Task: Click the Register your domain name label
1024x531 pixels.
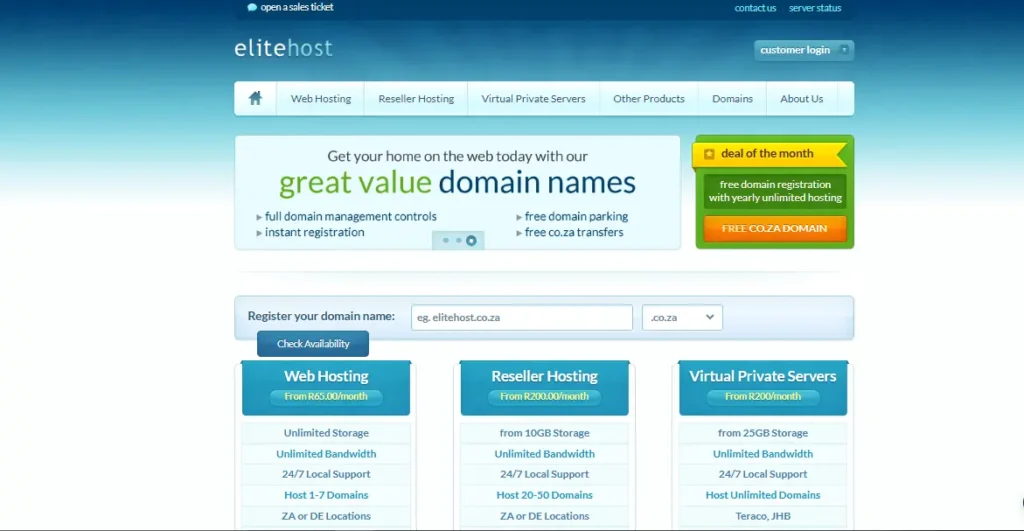Action: pyautogui.click(x=321, y=316)
